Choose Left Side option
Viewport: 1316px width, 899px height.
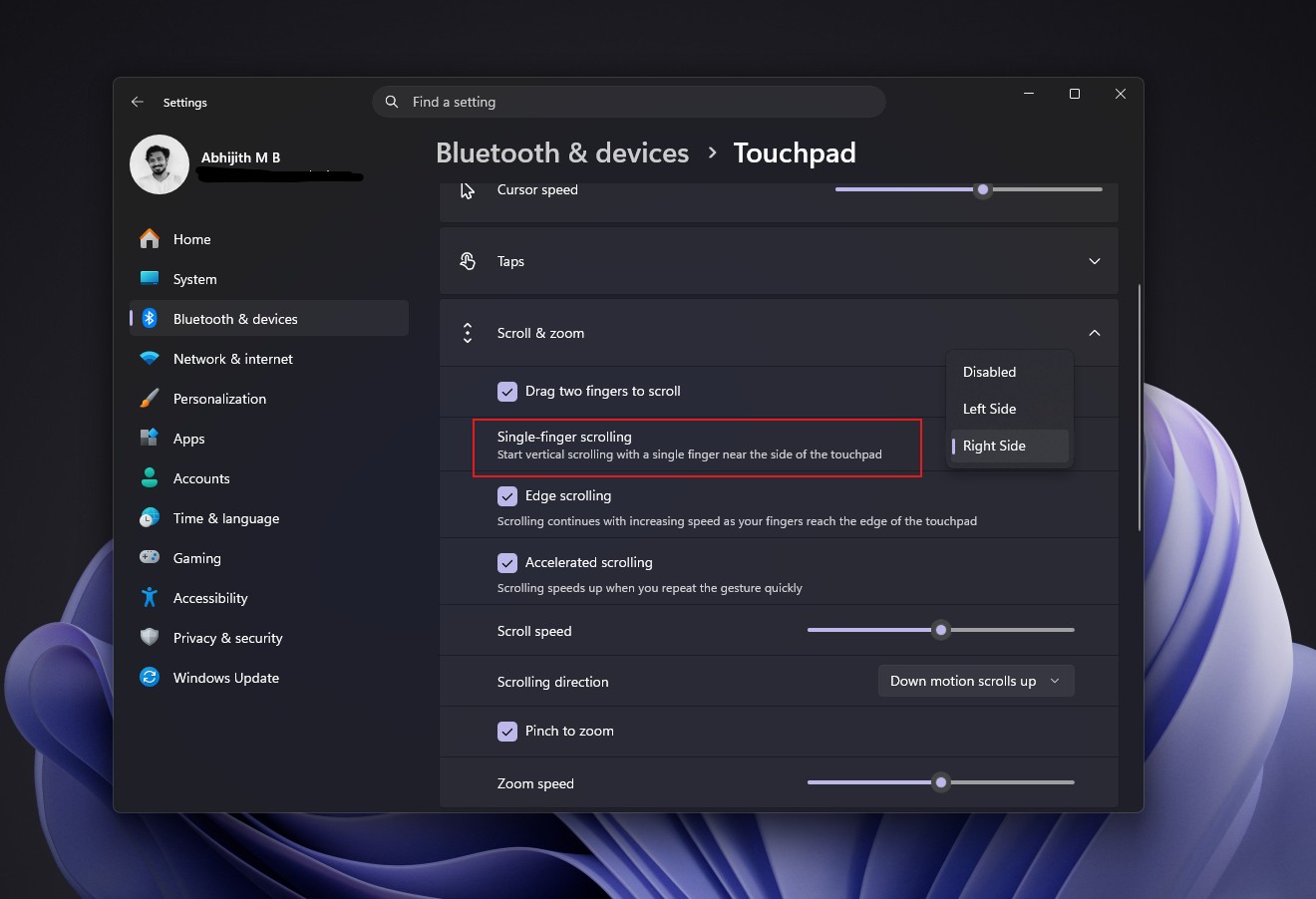point(1009,409)
